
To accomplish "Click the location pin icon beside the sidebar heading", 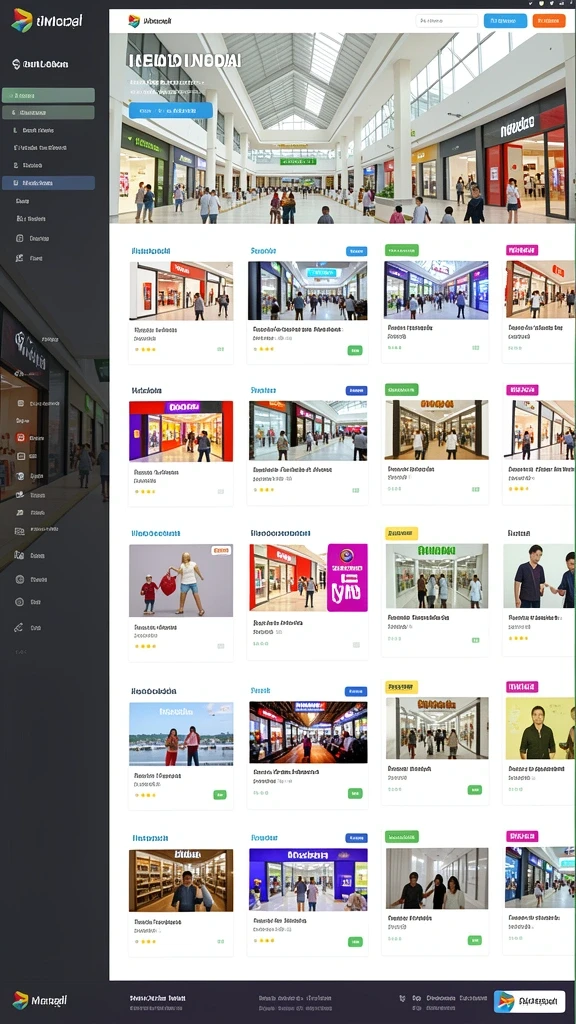I will 16,64.
